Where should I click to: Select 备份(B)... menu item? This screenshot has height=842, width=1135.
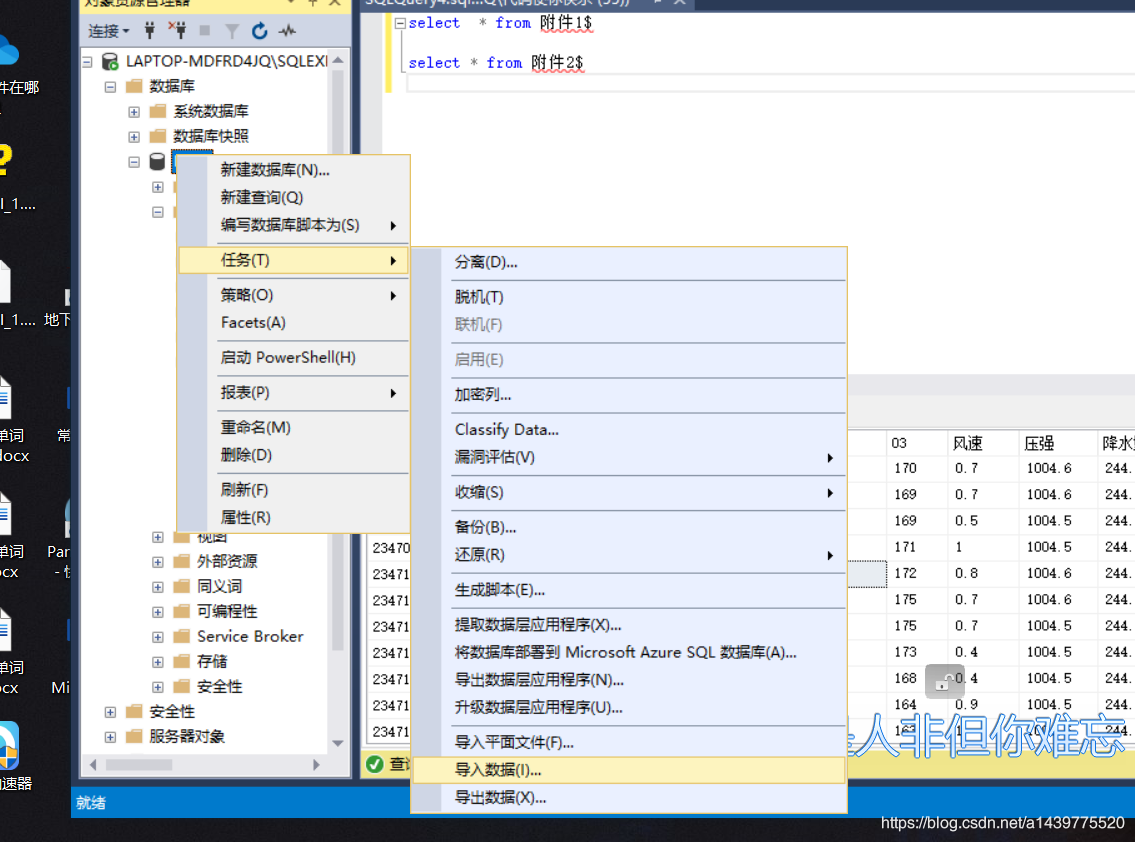628,528
